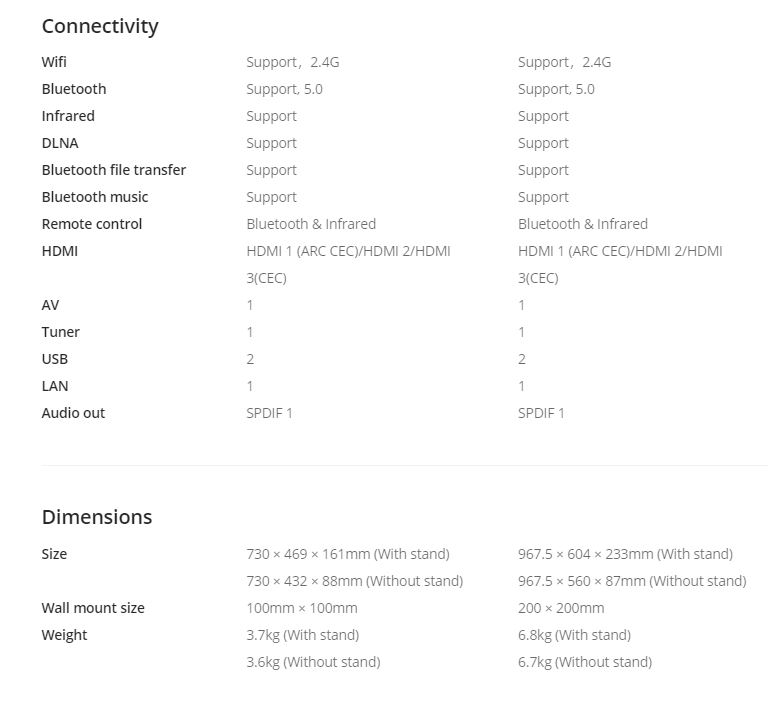The image size is (768, 709).
Task: Click the Wall mount size label
Action: click(x=93, y=608)
